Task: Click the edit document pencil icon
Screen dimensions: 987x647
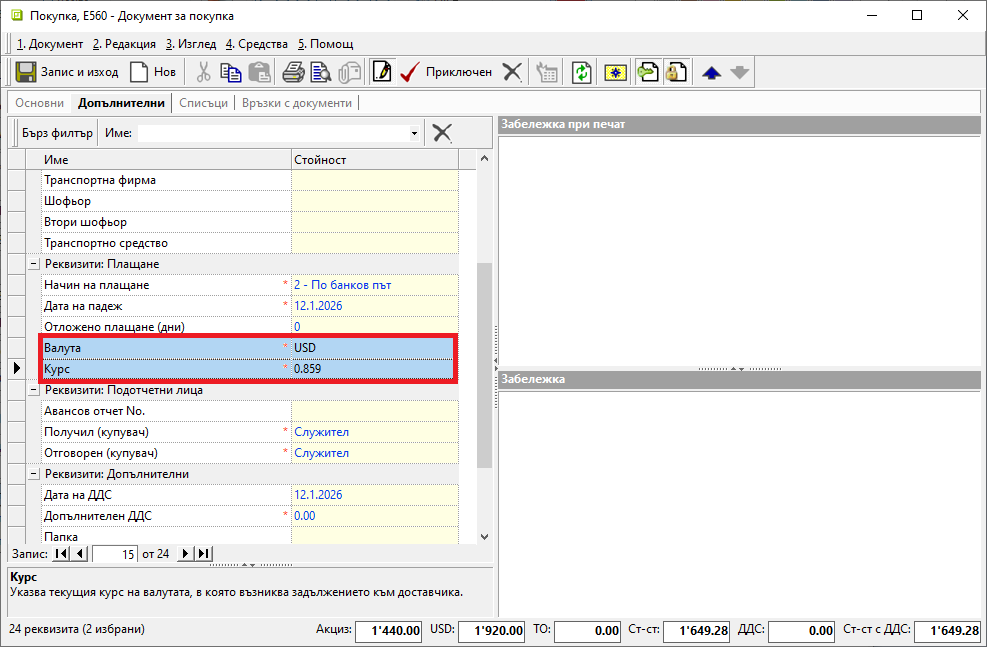Action: (381, 72)
